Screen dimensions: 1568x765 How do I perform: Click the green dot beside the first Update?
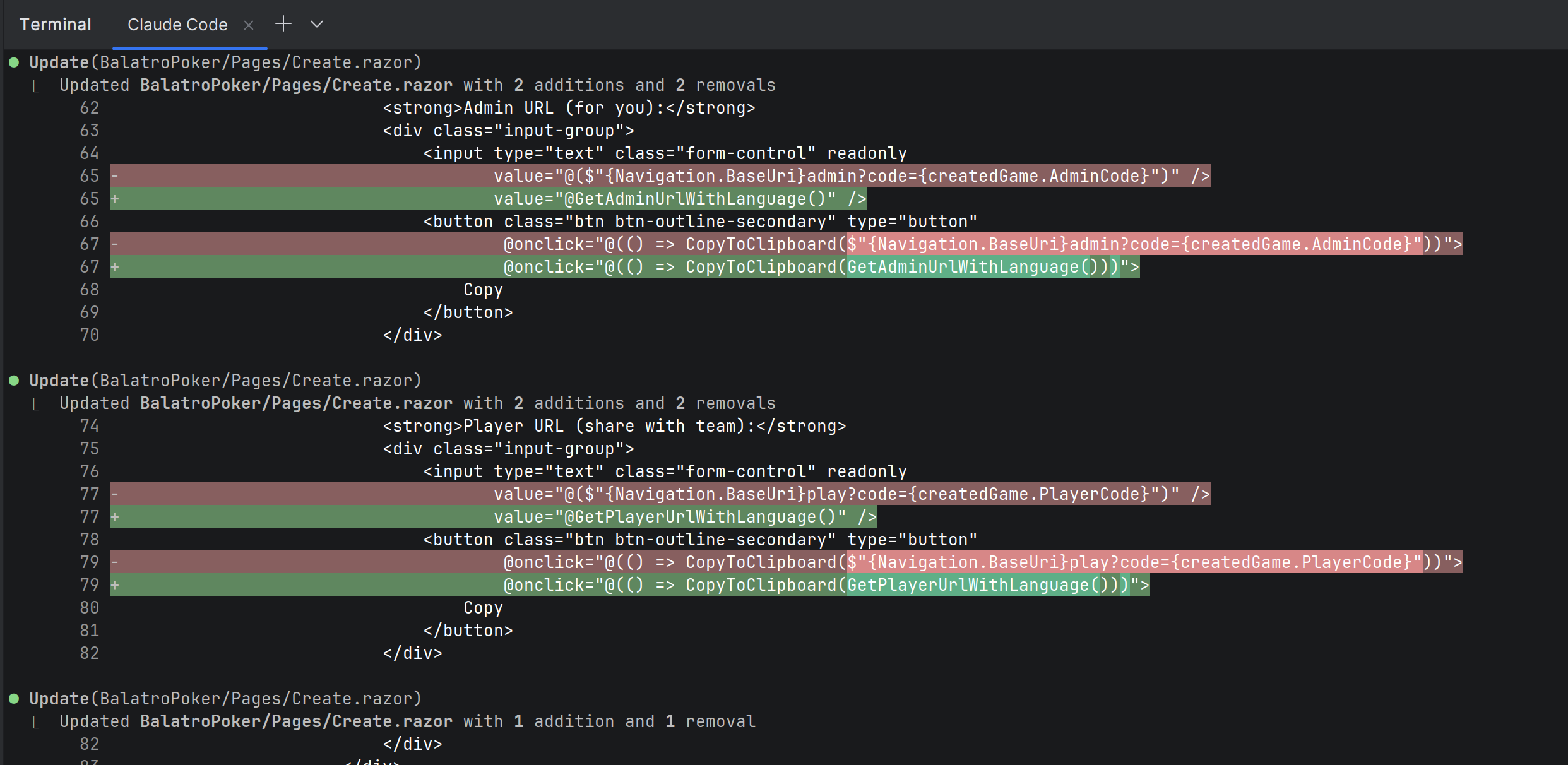pyautogui.click(x=14, y=62)
